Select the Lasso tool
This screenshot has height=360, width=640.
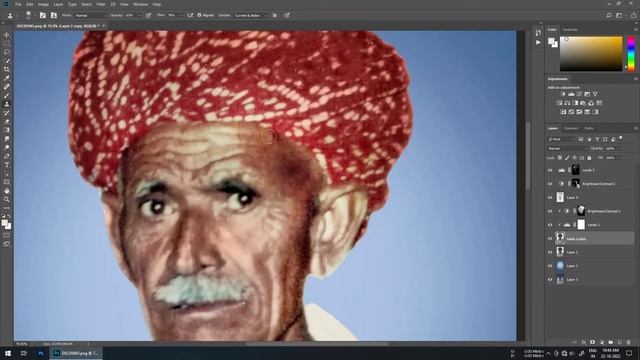click(7, 52)
